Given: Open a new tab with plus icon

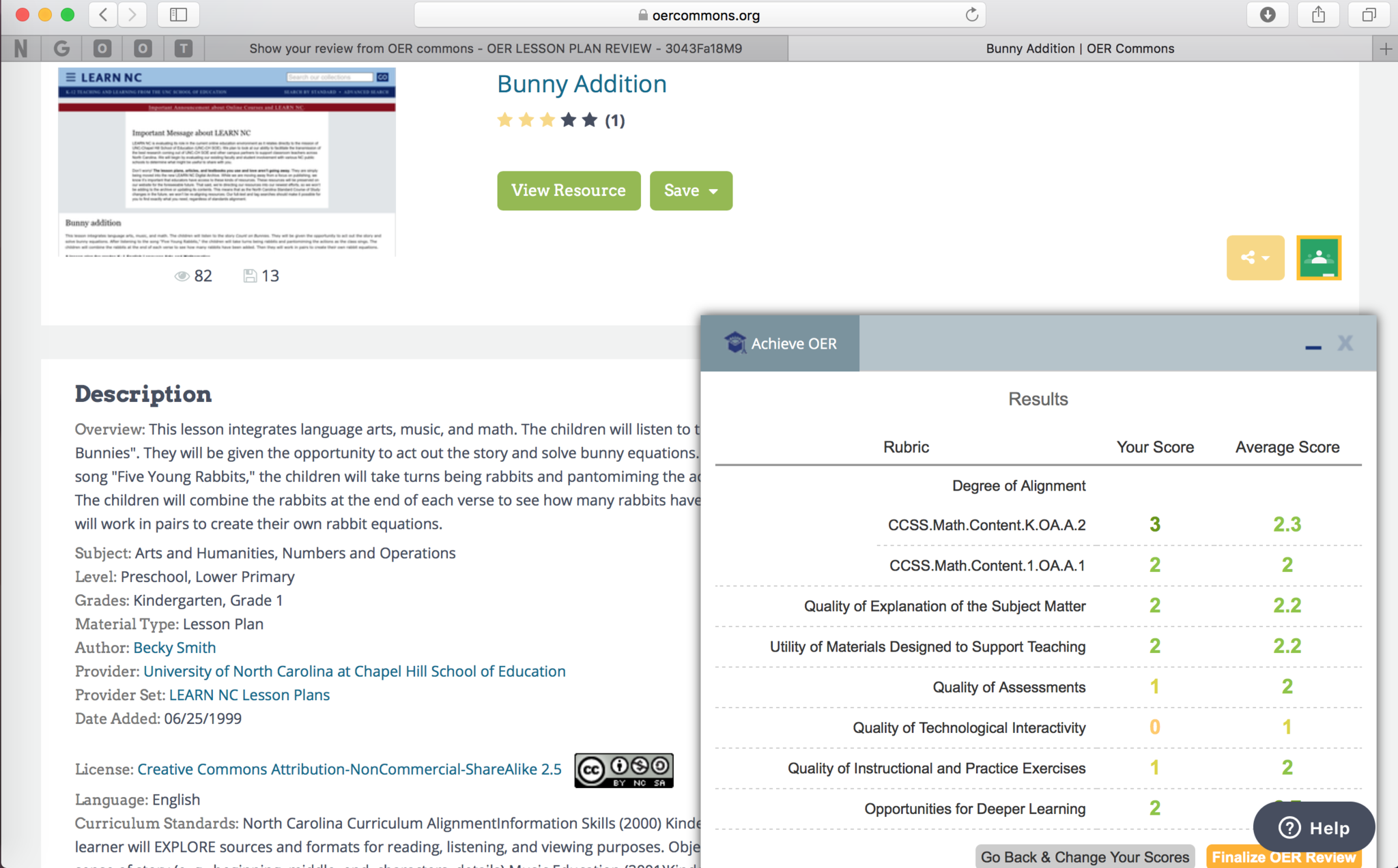Looking at the screenshot, I should pos(1385,48).
